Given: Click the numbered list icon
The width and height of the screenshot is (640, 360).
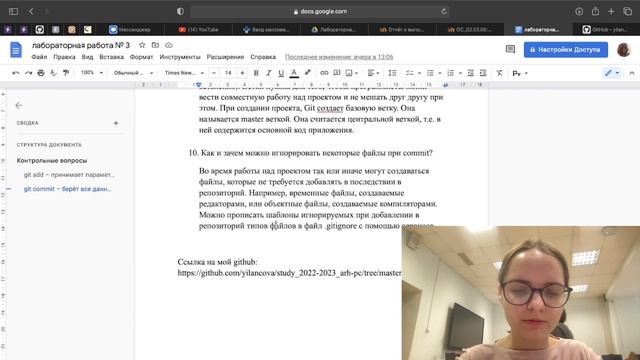Looking at the screenshot, I should (x=451, y=73).
